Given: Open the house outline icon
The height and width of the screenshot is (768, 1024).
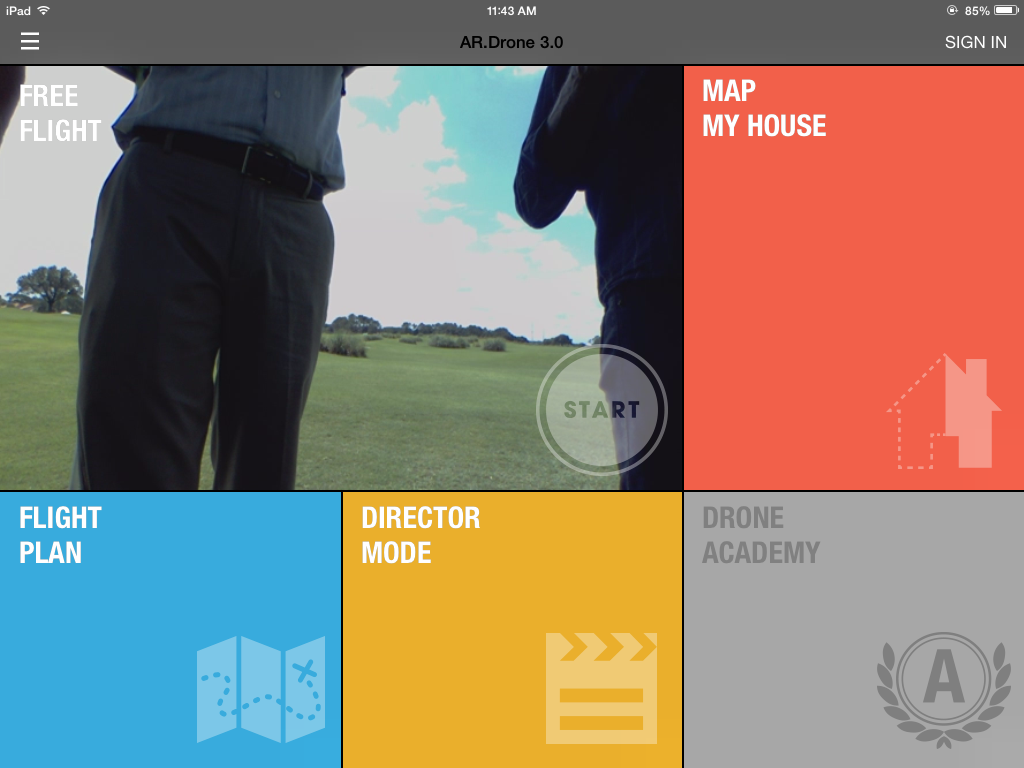Looking at the screenshot, I should pyautogui.click(x=943, y=411).
